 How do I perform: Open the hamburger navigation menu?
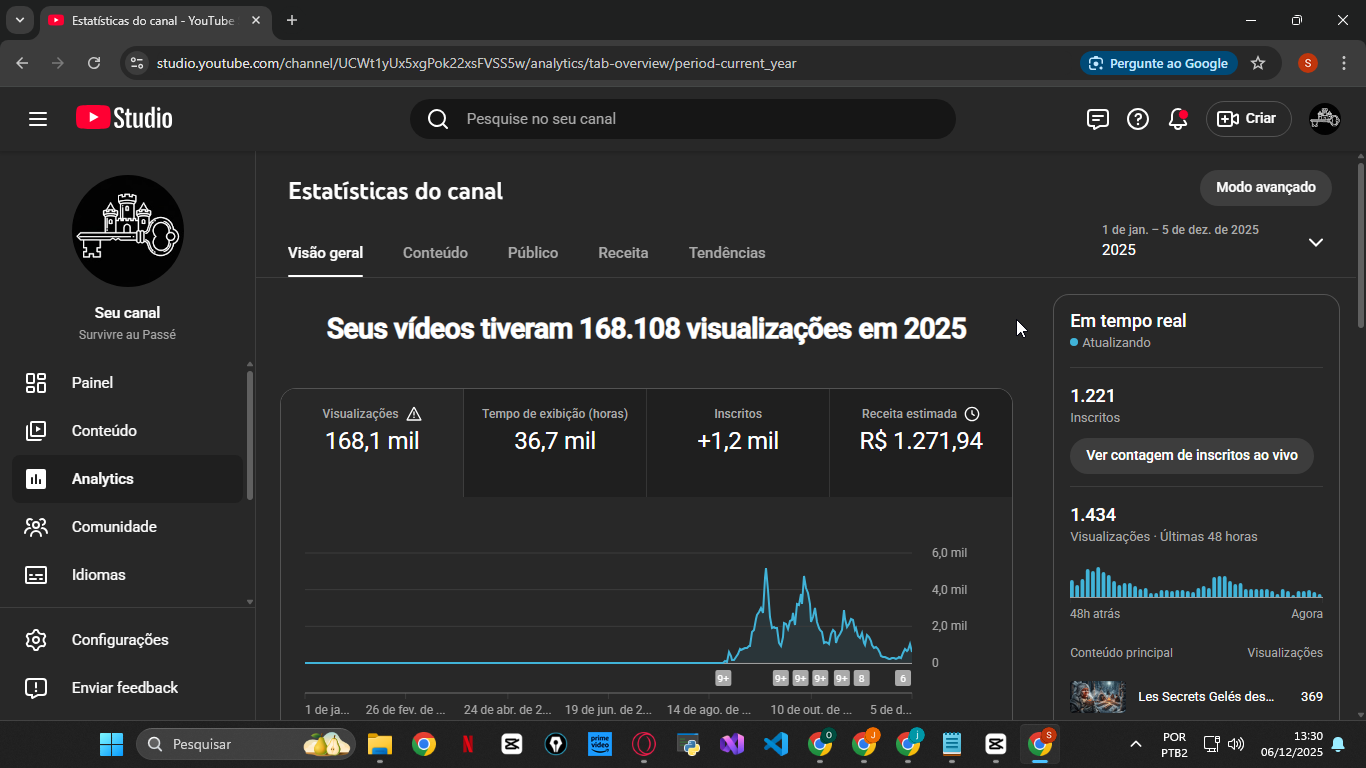pyautogui.click(x=38, y=119)
